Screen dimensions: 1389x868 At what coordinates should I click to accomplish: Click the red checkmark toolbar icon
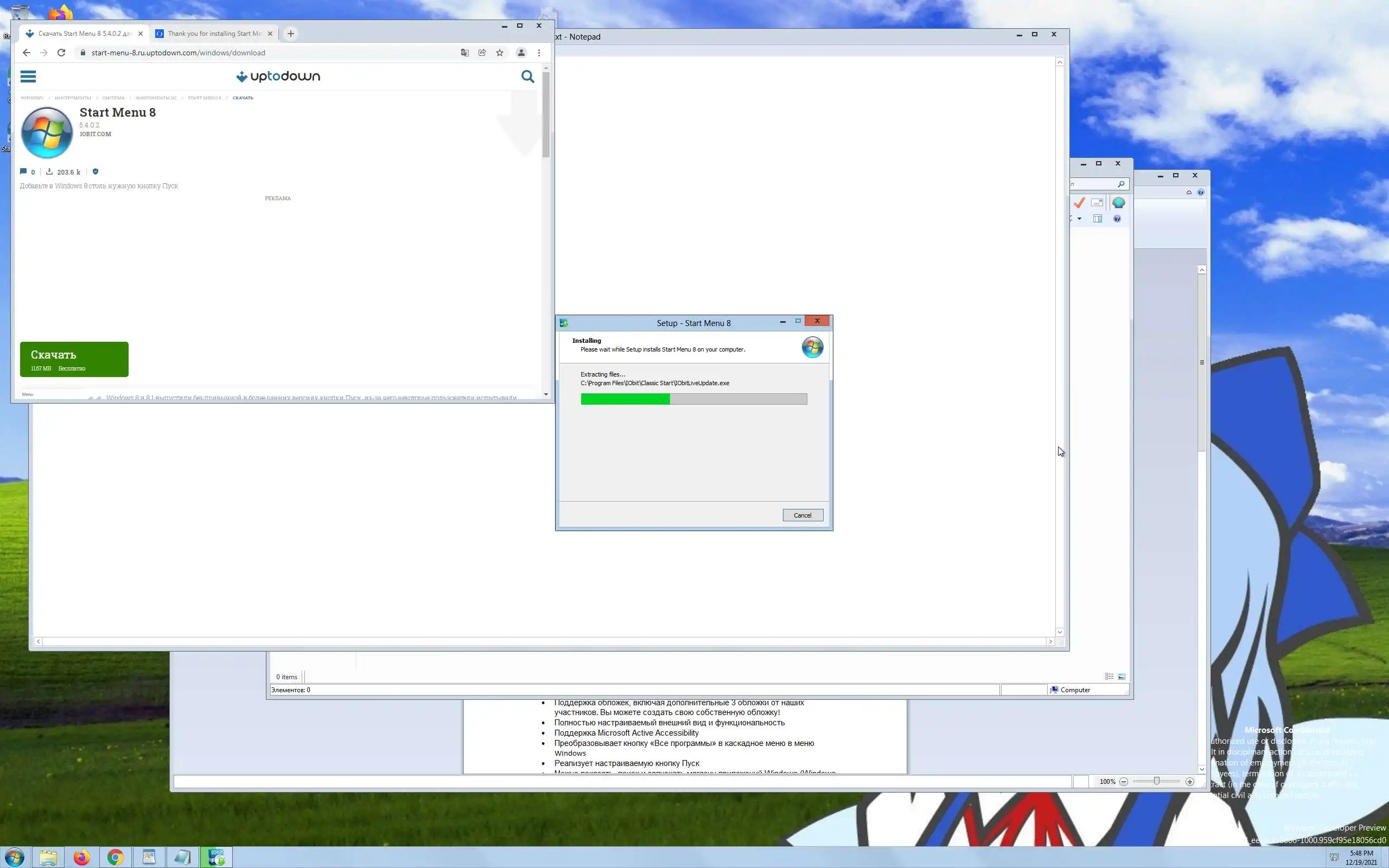tap(1079, 203)
